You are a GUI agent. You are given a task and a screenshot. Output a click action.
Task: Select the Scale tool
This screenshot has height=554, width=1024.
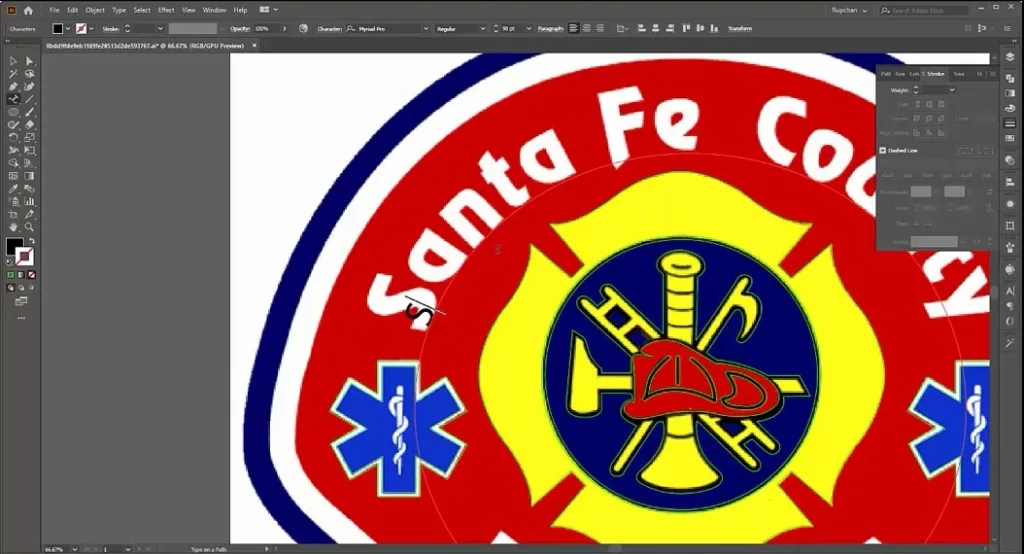point(29,137)
